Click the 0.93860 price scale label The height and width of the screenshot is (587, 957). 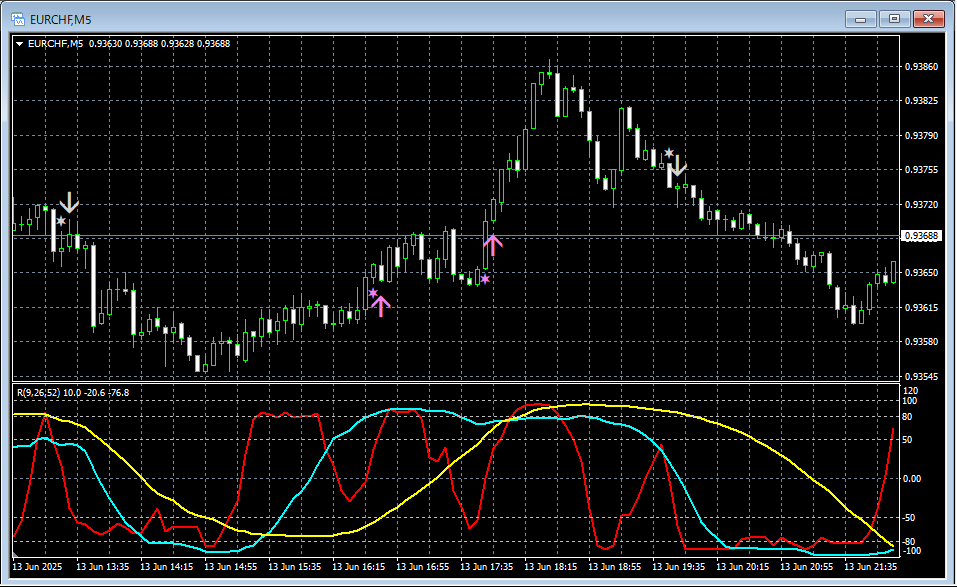click(922, 67)
